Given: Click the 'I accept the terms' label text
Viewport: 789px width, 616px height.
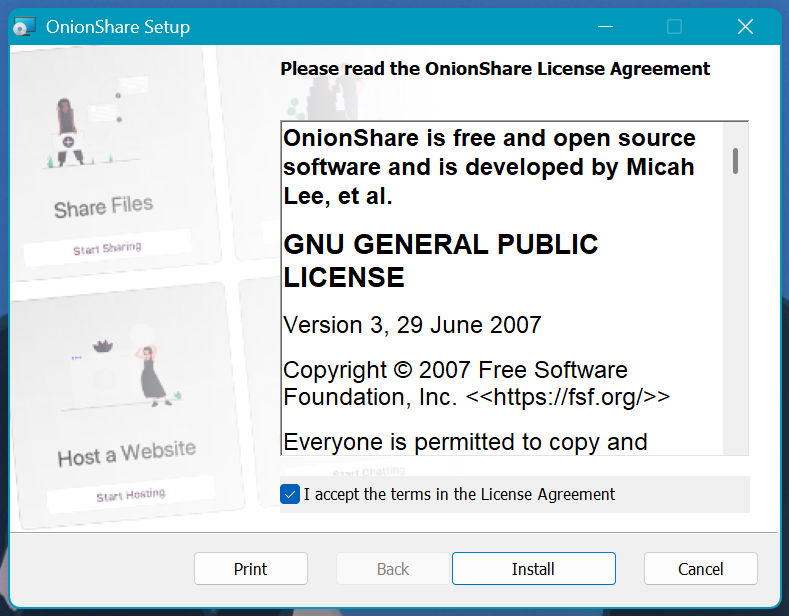Looking at the screenshot, I should [459, 494].
